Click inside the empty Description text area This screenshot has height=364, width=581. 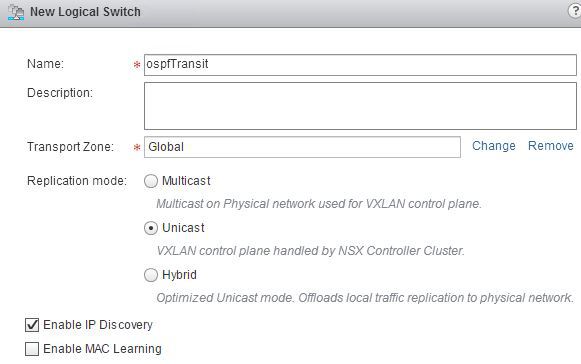tap(360, 106)
